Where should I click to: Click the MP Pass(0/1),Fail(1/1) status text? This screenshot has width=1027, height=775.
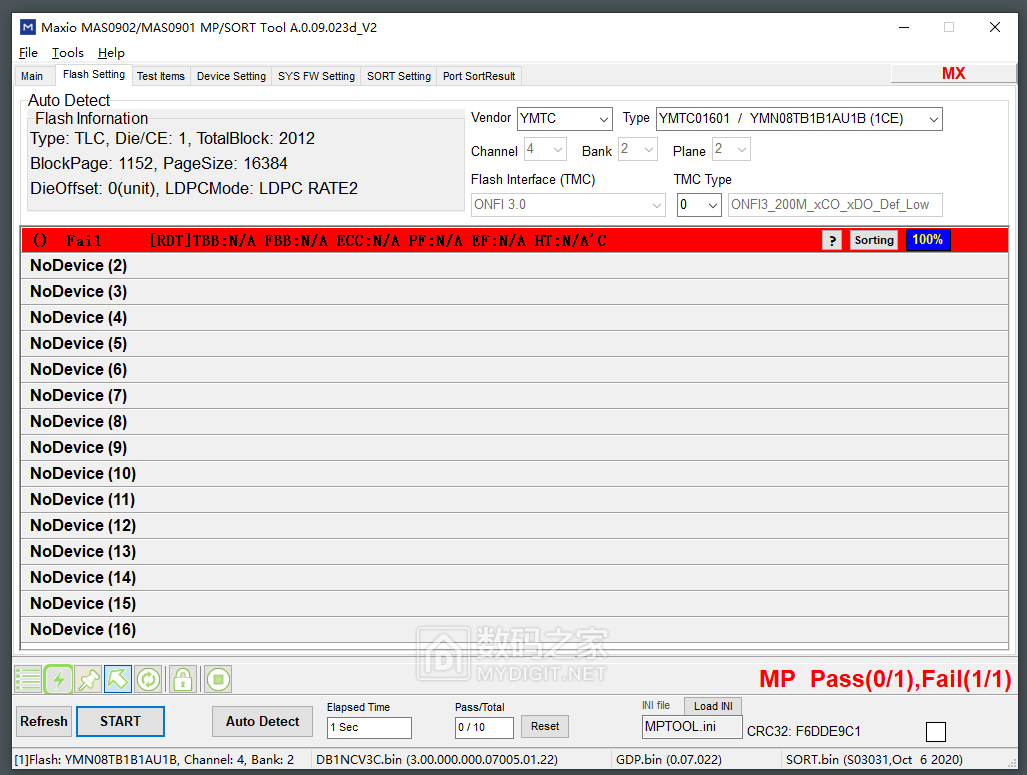886,679
